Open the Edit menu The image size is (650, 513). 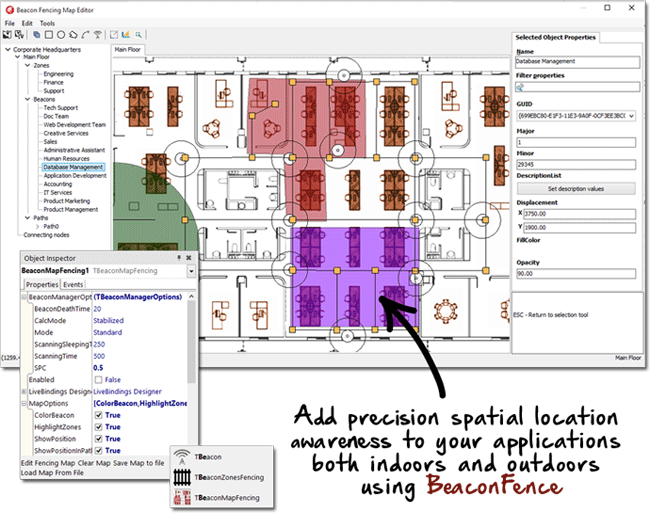(27, 23)
